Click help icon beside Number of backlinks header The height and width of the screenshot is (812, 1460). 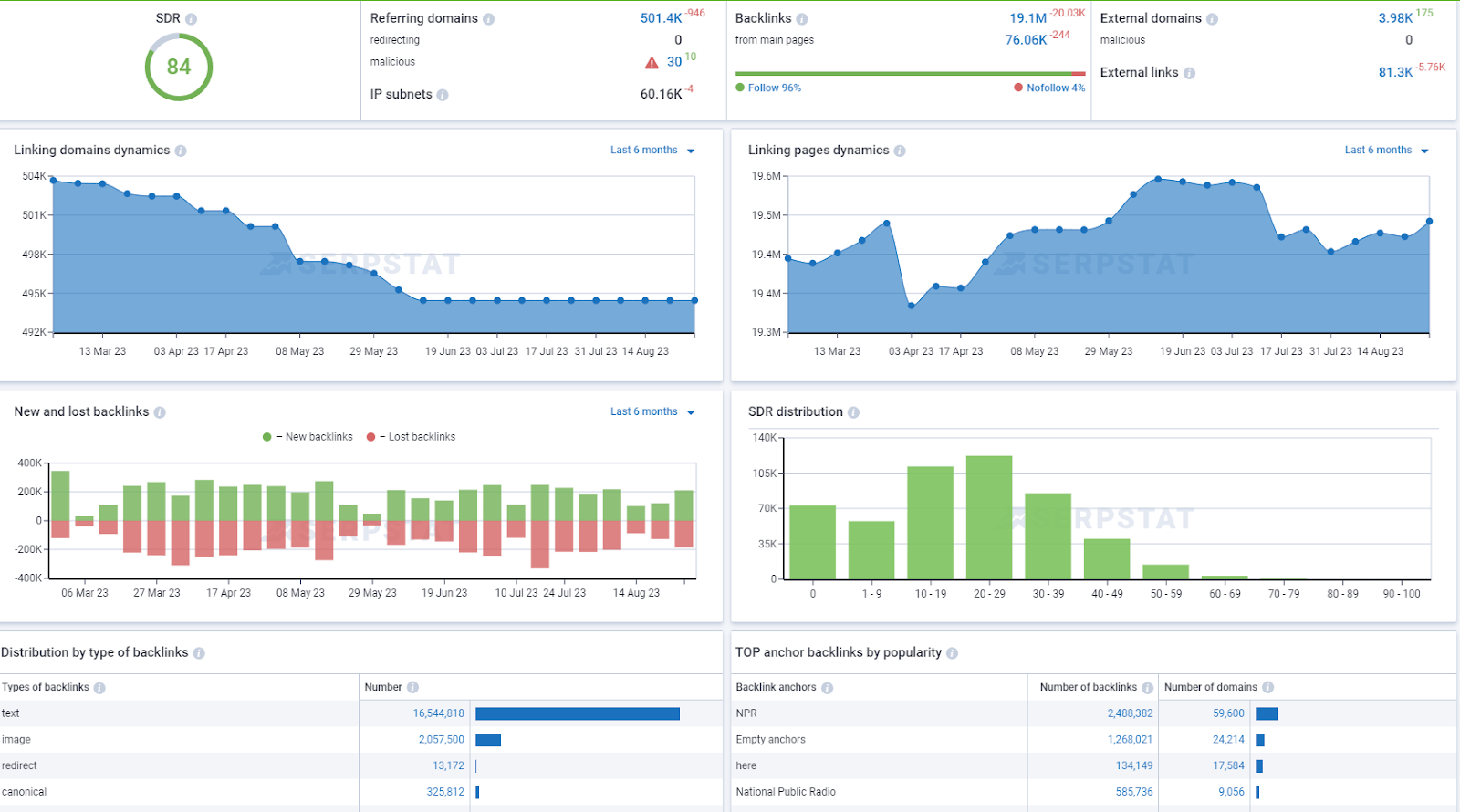pyautogui.click(x=1148, y=688)
